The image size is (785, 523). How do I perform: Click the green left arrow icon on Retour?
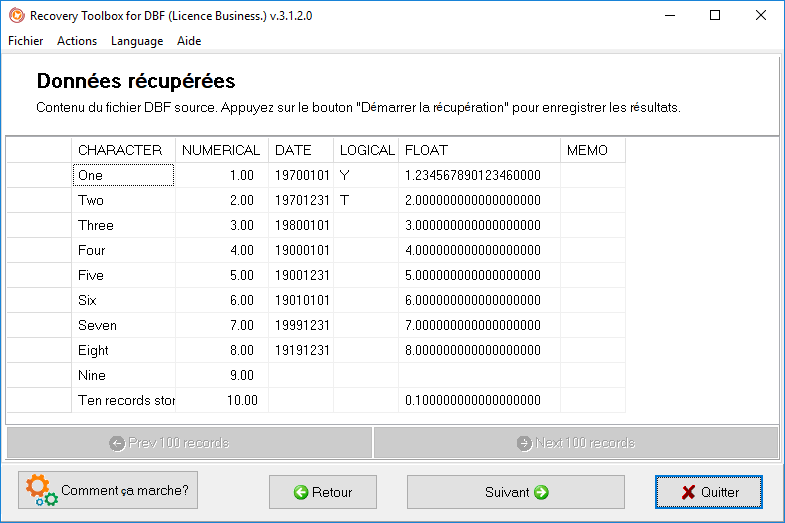pos(301,492)
